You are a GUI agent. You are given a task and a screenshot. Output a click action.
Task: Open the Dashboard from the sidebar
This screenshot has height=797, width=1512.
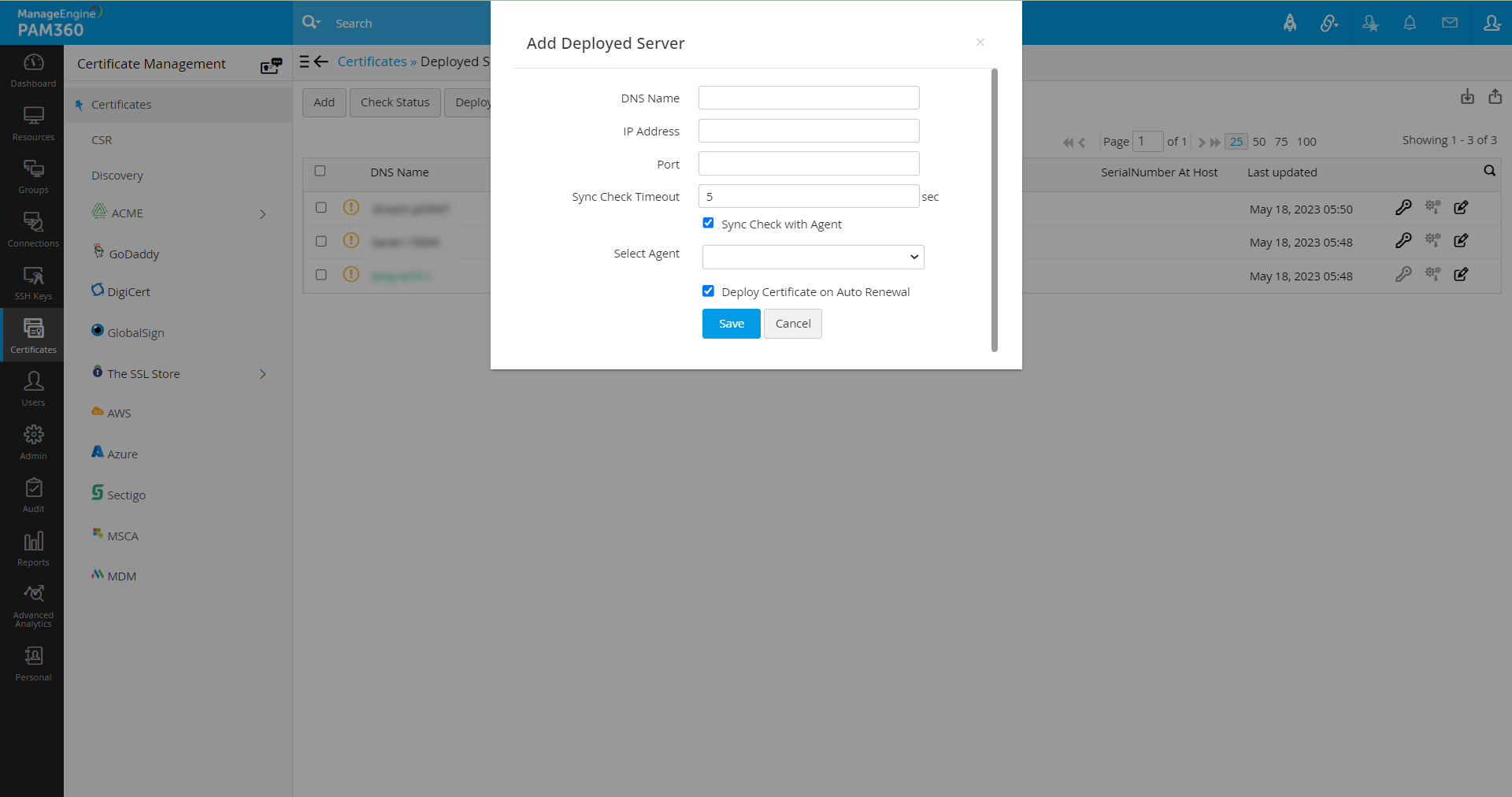pos(32,69)
